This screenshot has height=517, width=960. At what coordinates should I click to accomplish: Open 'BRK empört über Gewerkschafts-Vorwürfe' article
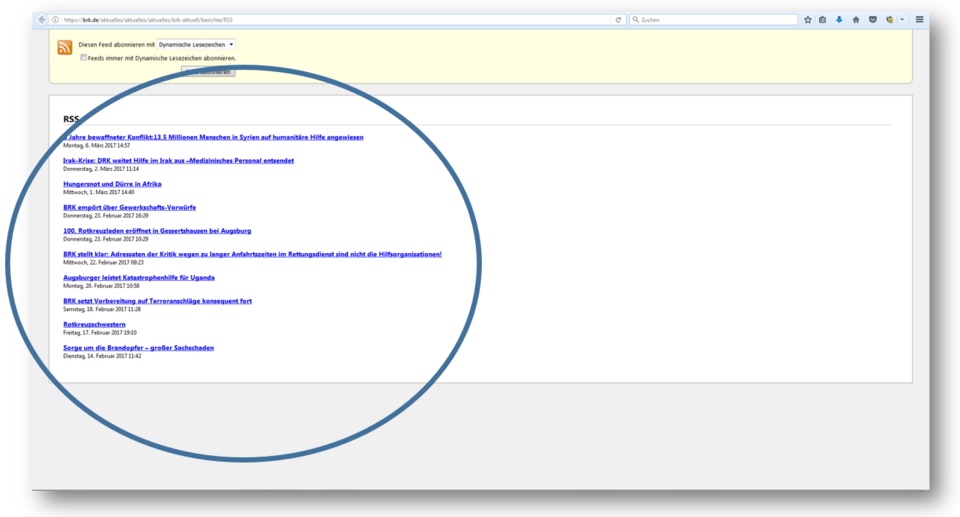pos(129,207)
